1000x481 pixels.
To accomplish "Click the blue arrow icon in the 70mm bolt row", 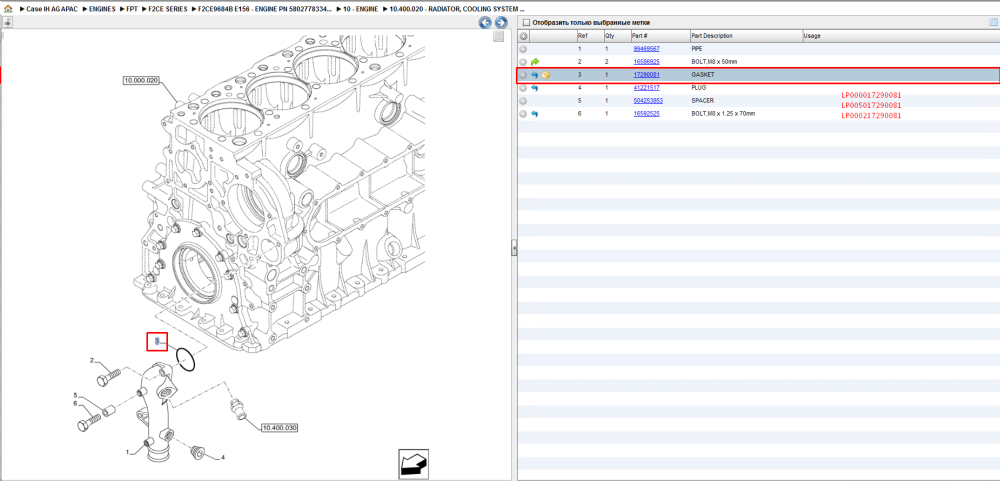I will point(534,114).
